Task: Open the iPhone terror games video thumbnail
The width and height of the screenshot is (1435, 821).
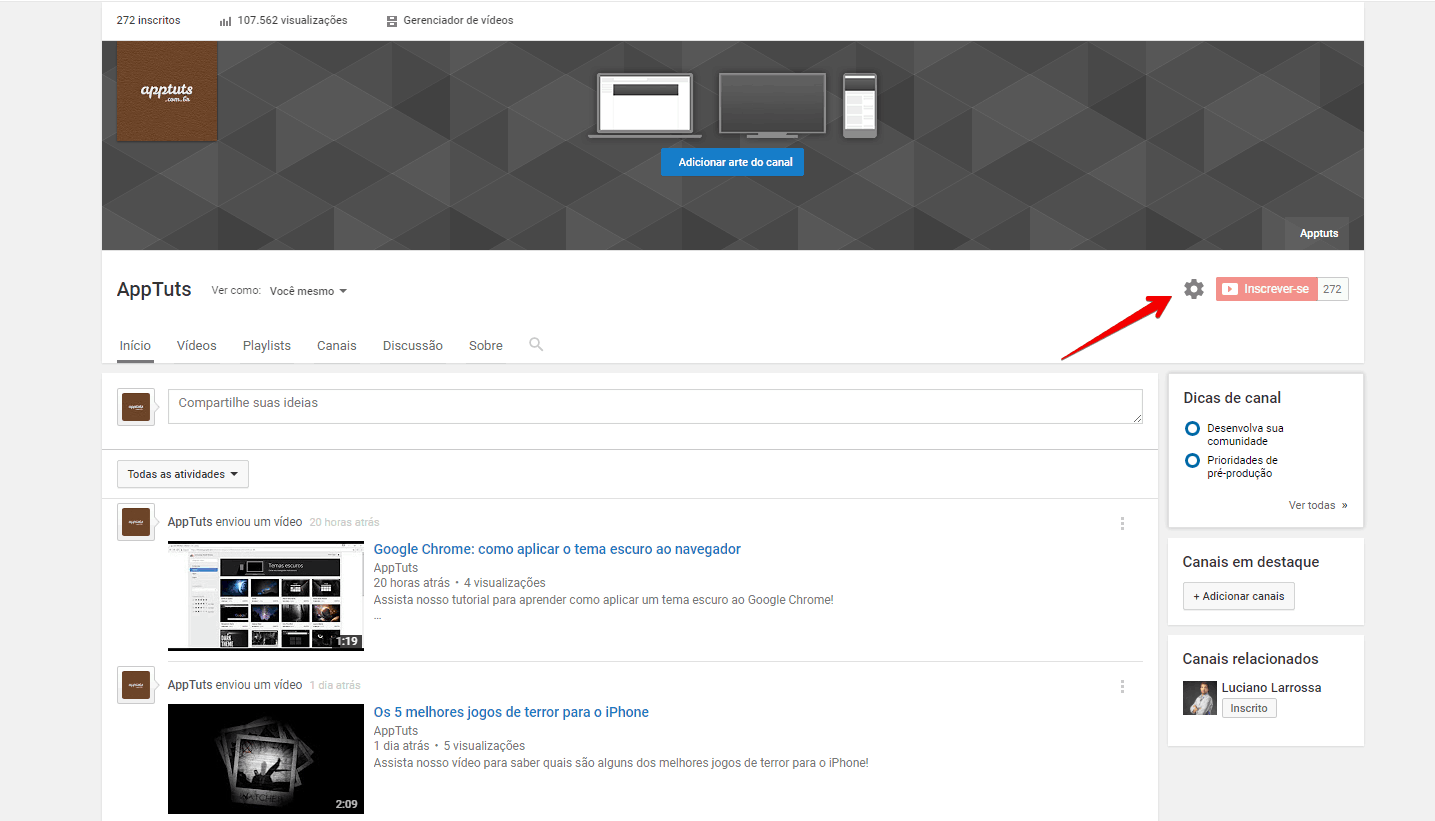Action: 266,759
